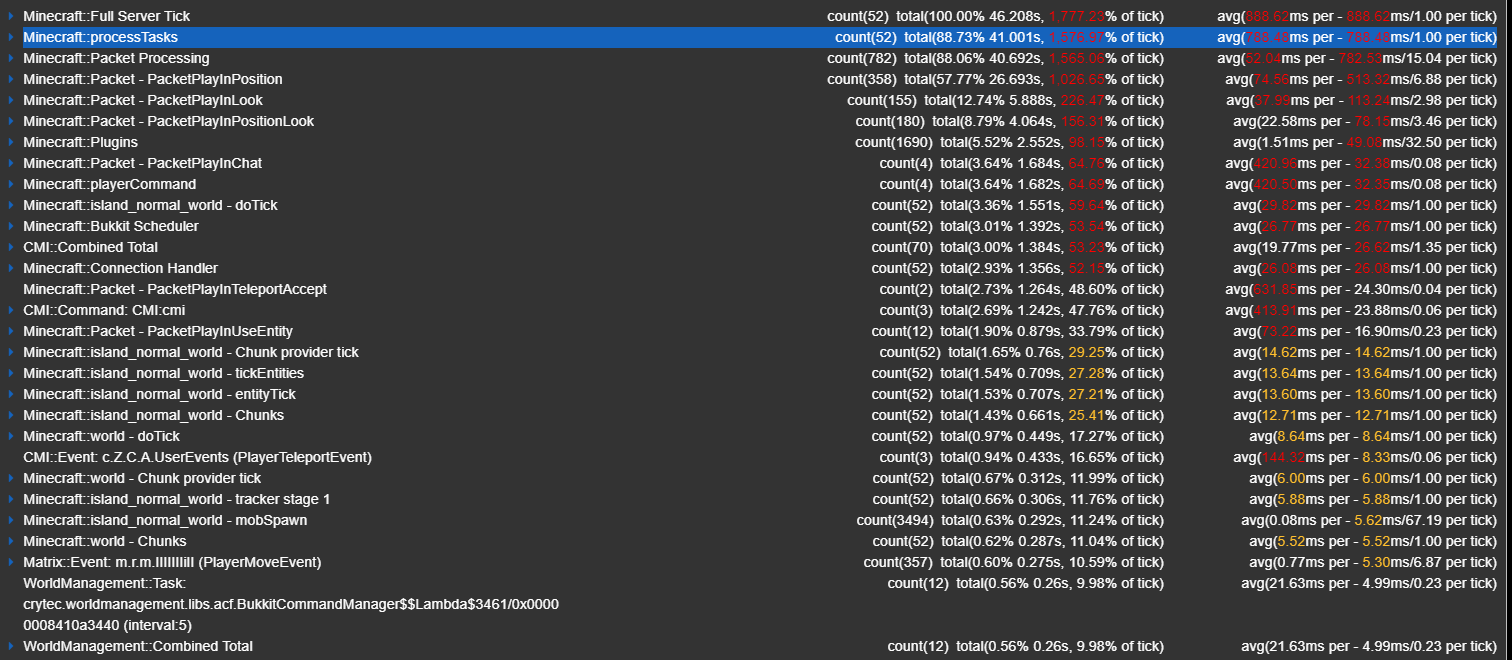Image resolution: width=1512 pixels, height=660 pixels.
Task: Expand the Minecraft::Packet Processing node
Action: click(x=11, y=58)
